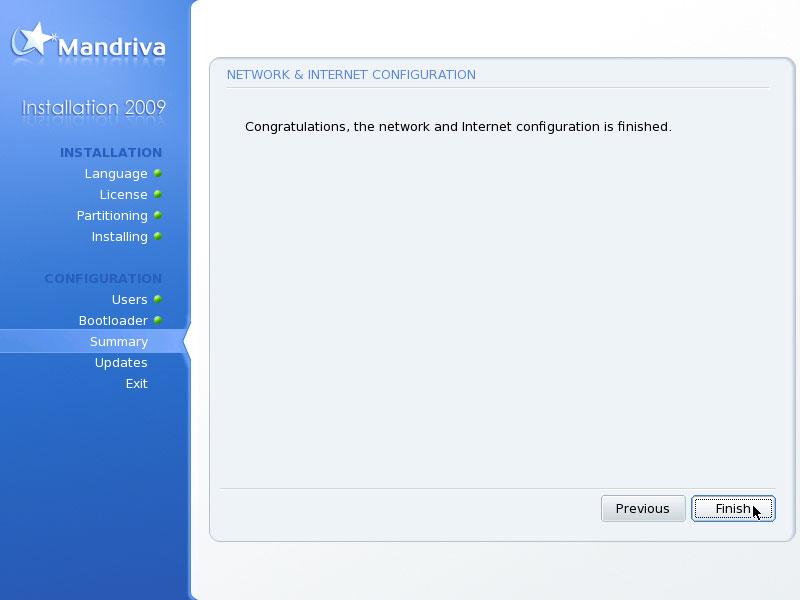Click the Mandriva star logo
The width and height of the screenshot is (800, 600).
tap(33, 40)
